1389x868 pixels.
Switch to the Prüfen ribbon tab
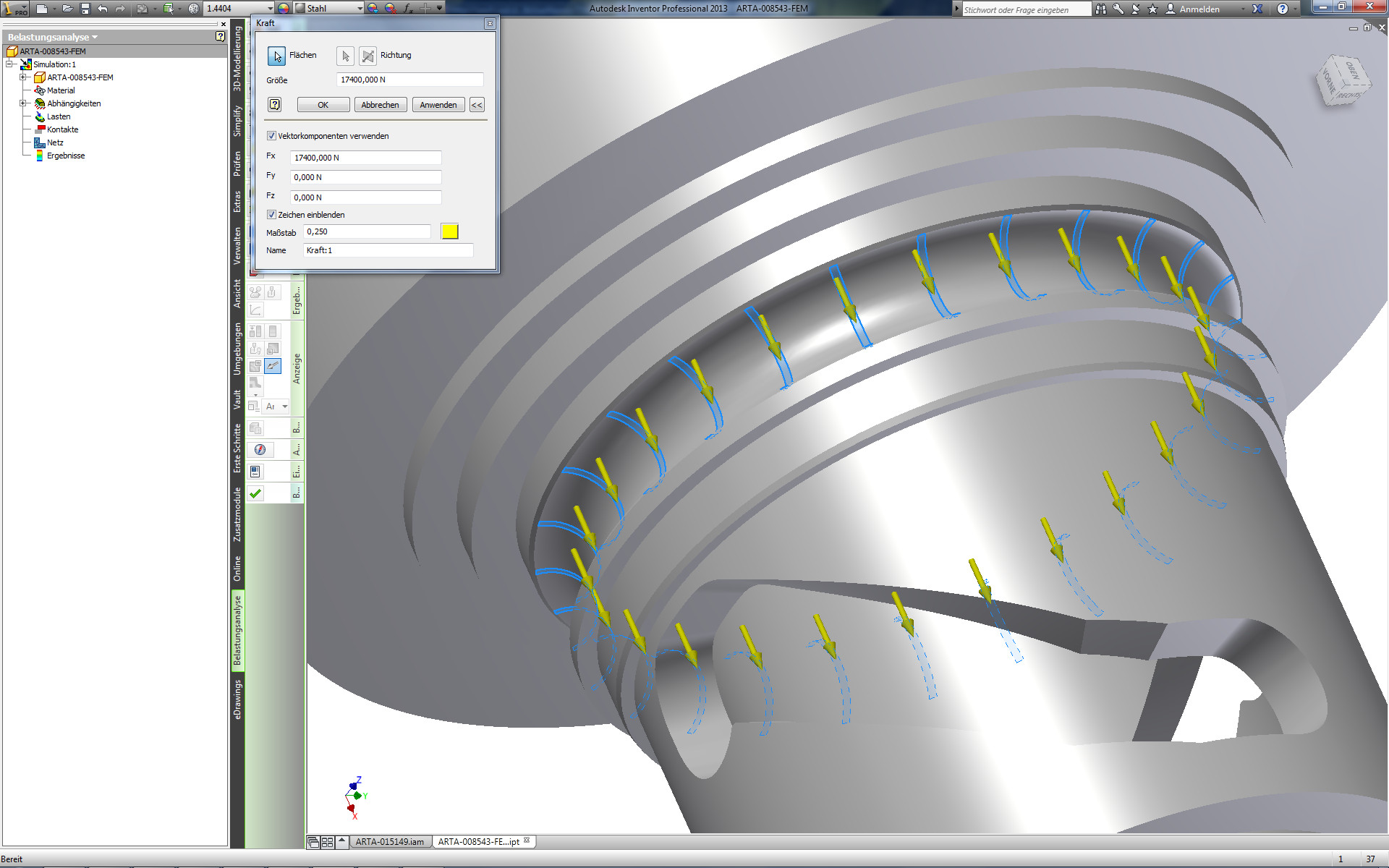click(237, 163)
